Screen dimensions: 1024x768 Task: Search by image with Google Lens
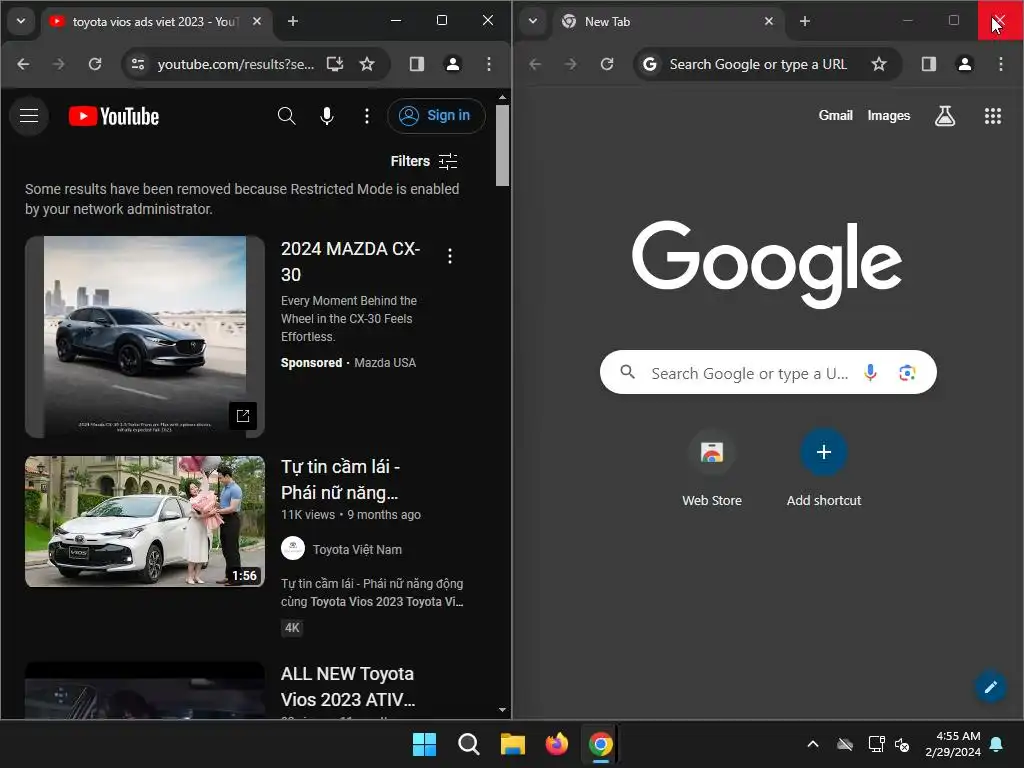tap(907, 373)
